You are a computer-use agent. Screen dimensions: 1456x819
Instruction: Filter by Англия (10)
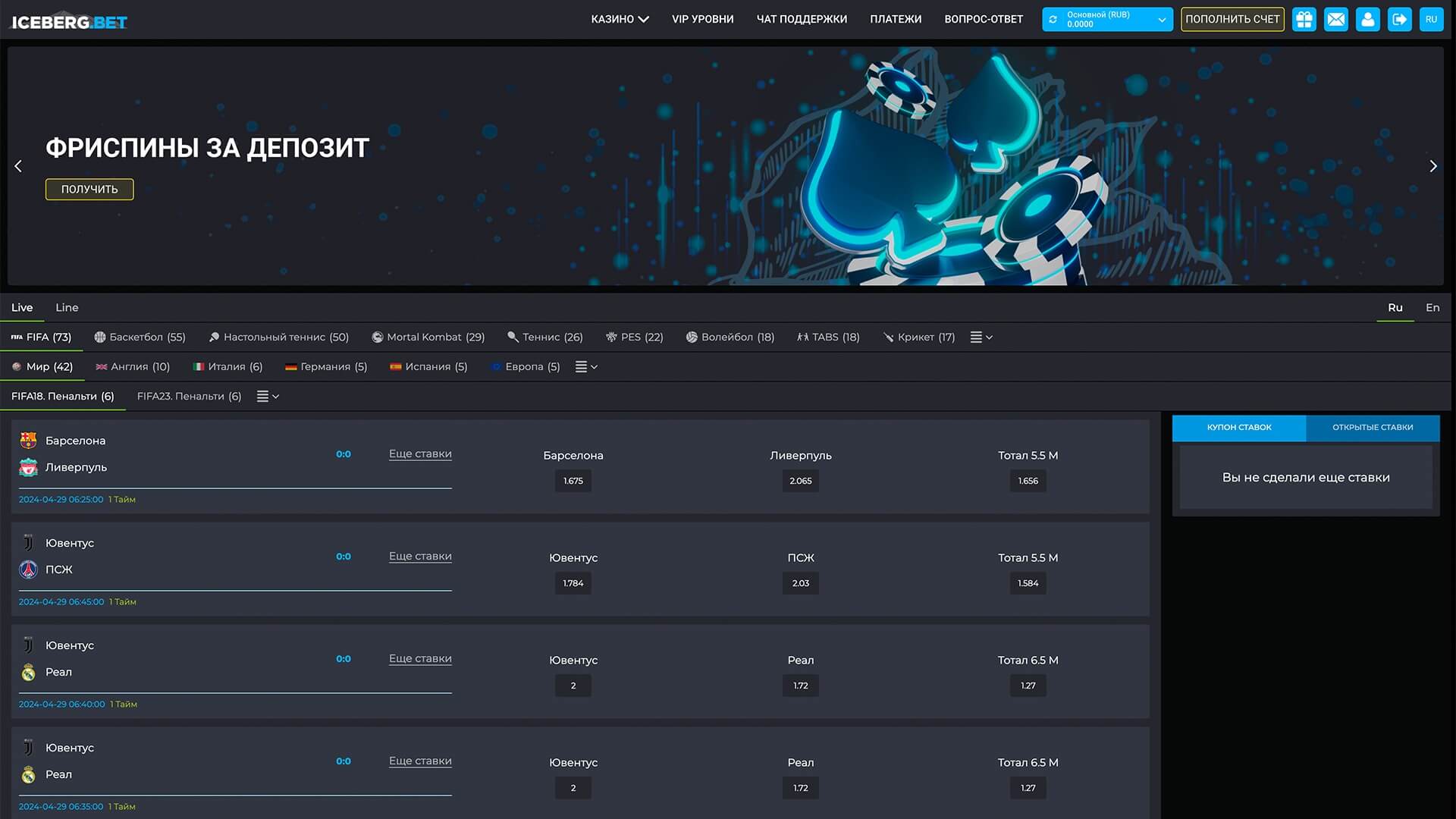click(x=132, y=367)
